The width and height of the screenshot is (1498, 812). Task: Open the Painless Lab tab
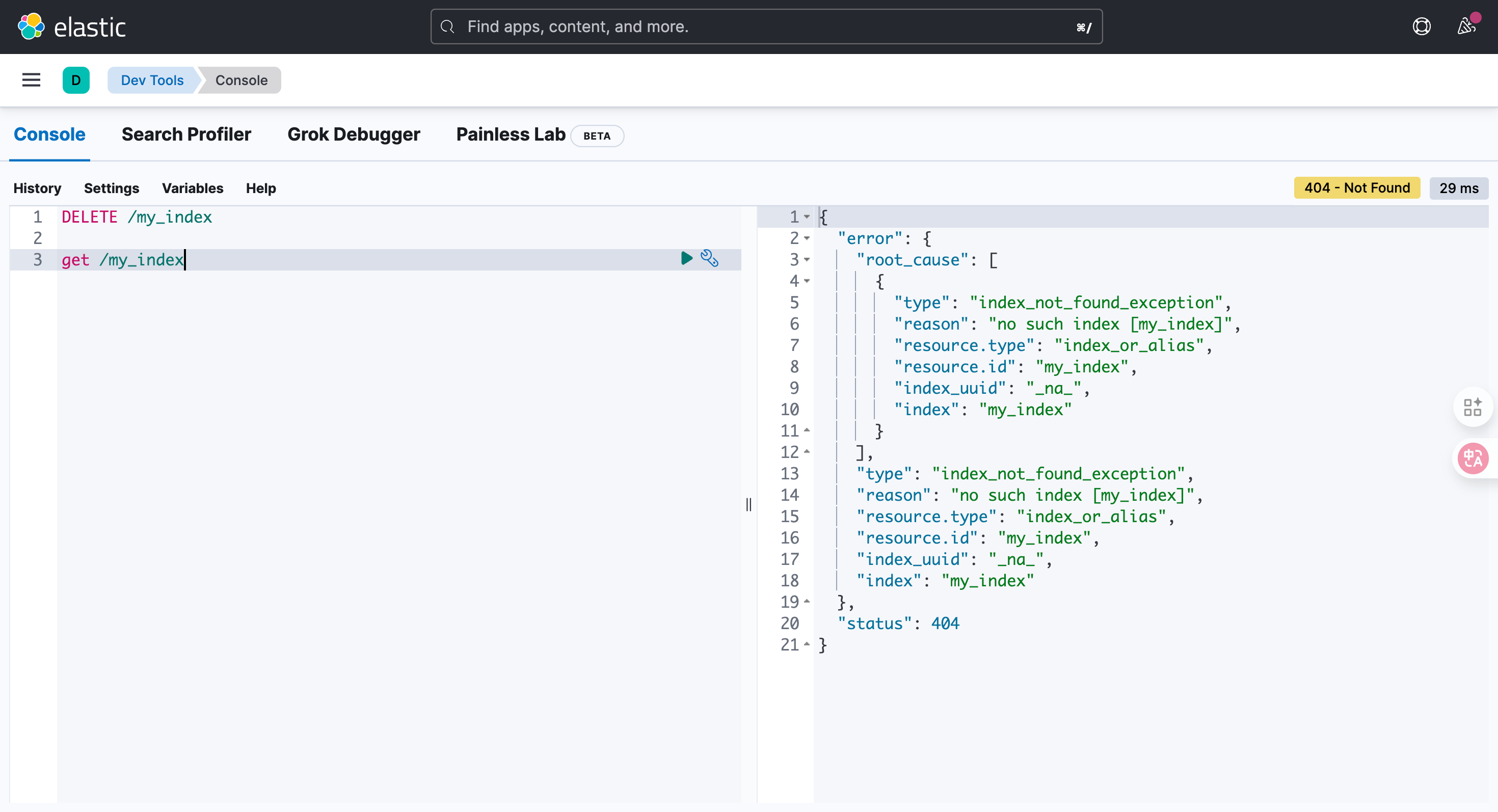511,135
